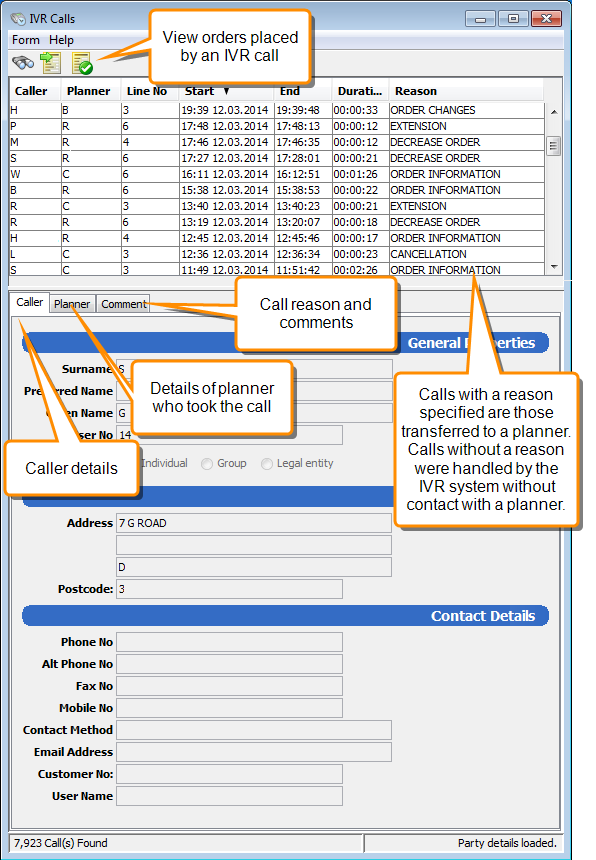View orders placed by IVR call icon
This screenshot has width=596, height=860.
(82, 64)
